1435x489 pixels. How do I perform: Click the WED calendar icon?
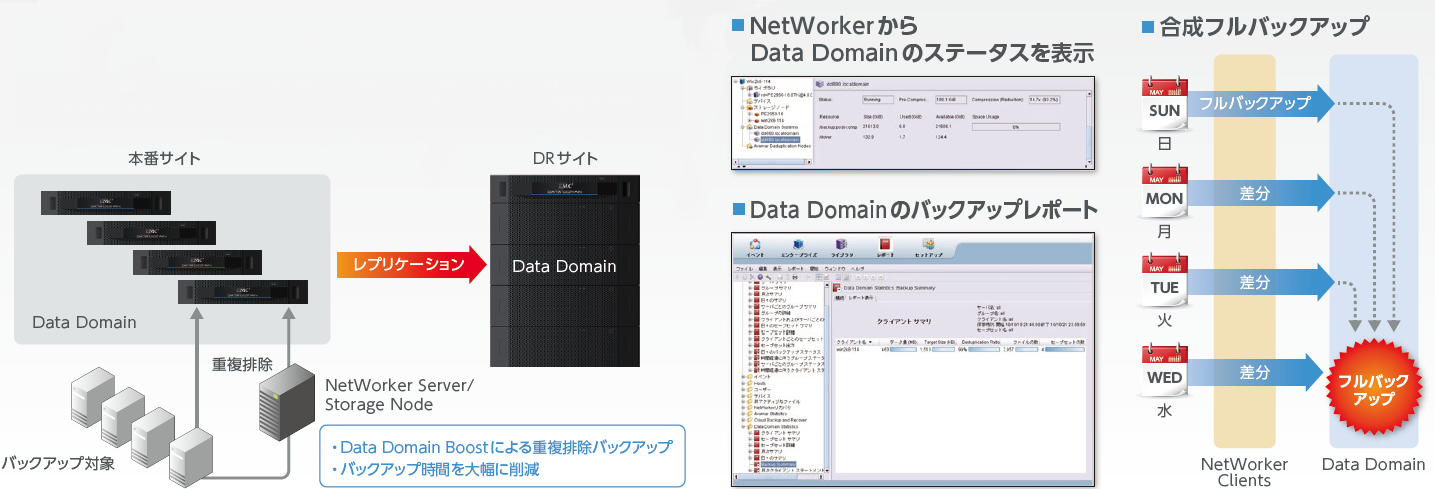1165,370
